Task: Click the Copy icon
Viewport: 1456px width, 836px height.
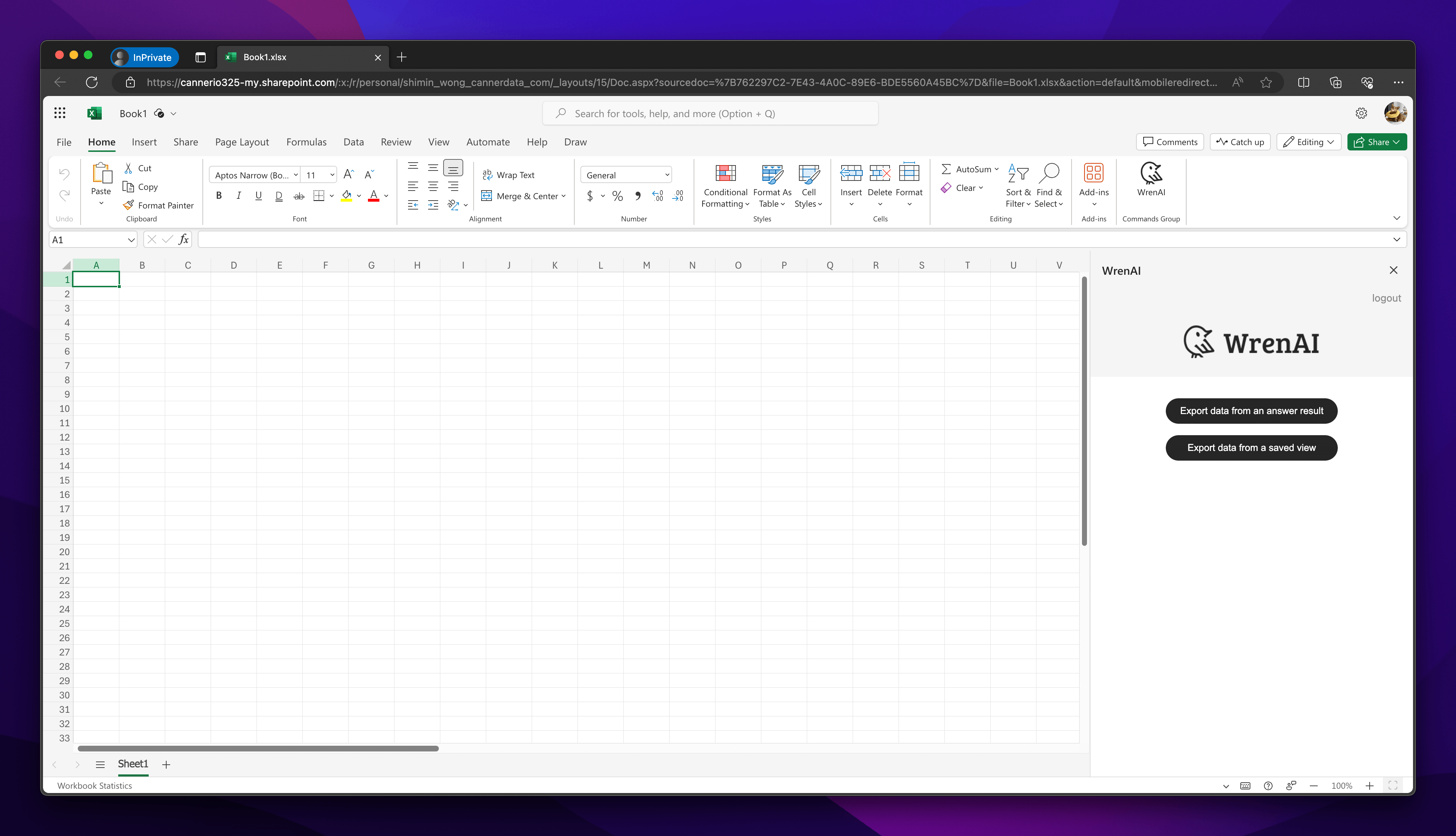Action: [129, 187]
